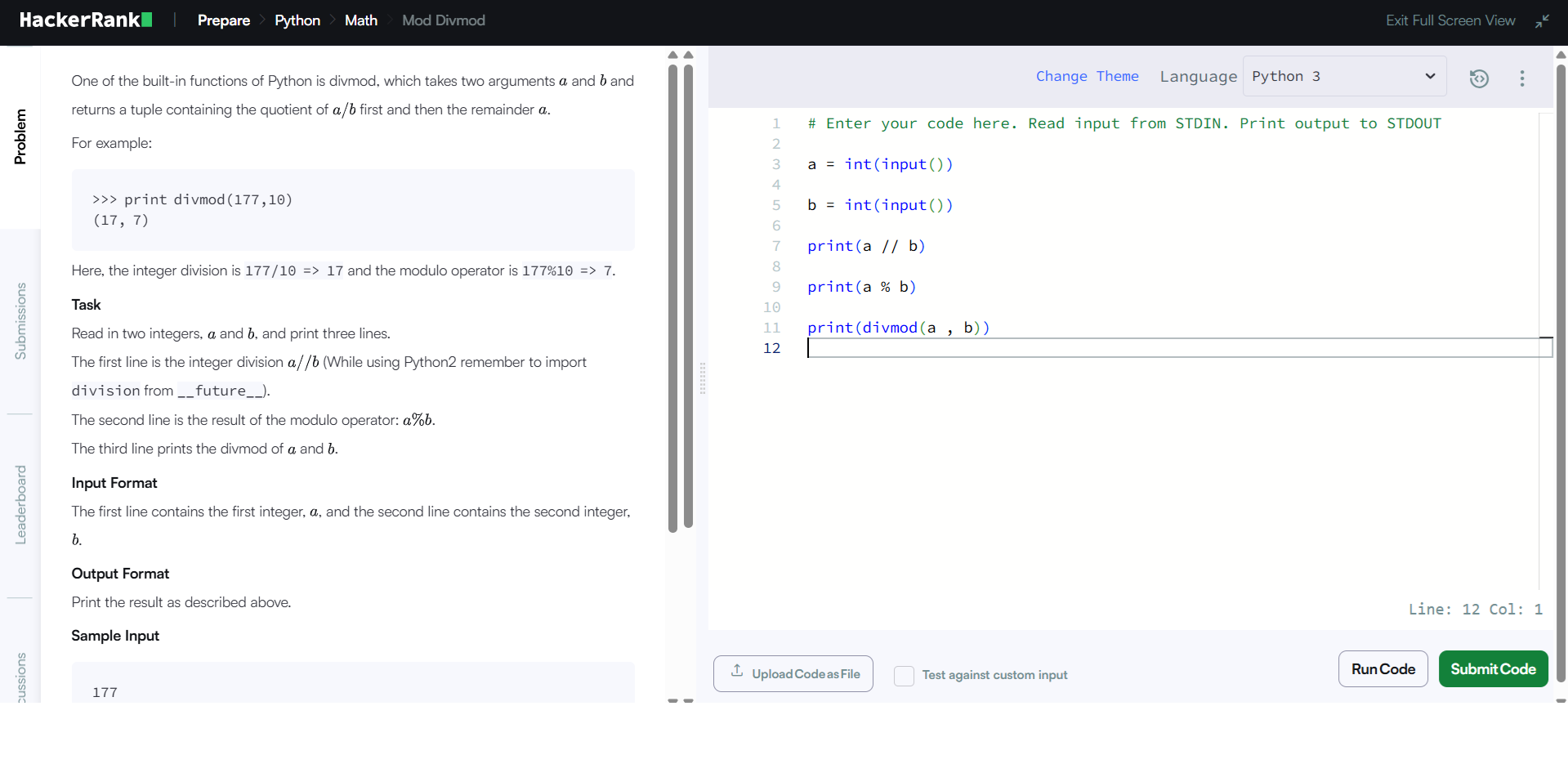
Task: Open Change Theme
Action: [1088, 76]
